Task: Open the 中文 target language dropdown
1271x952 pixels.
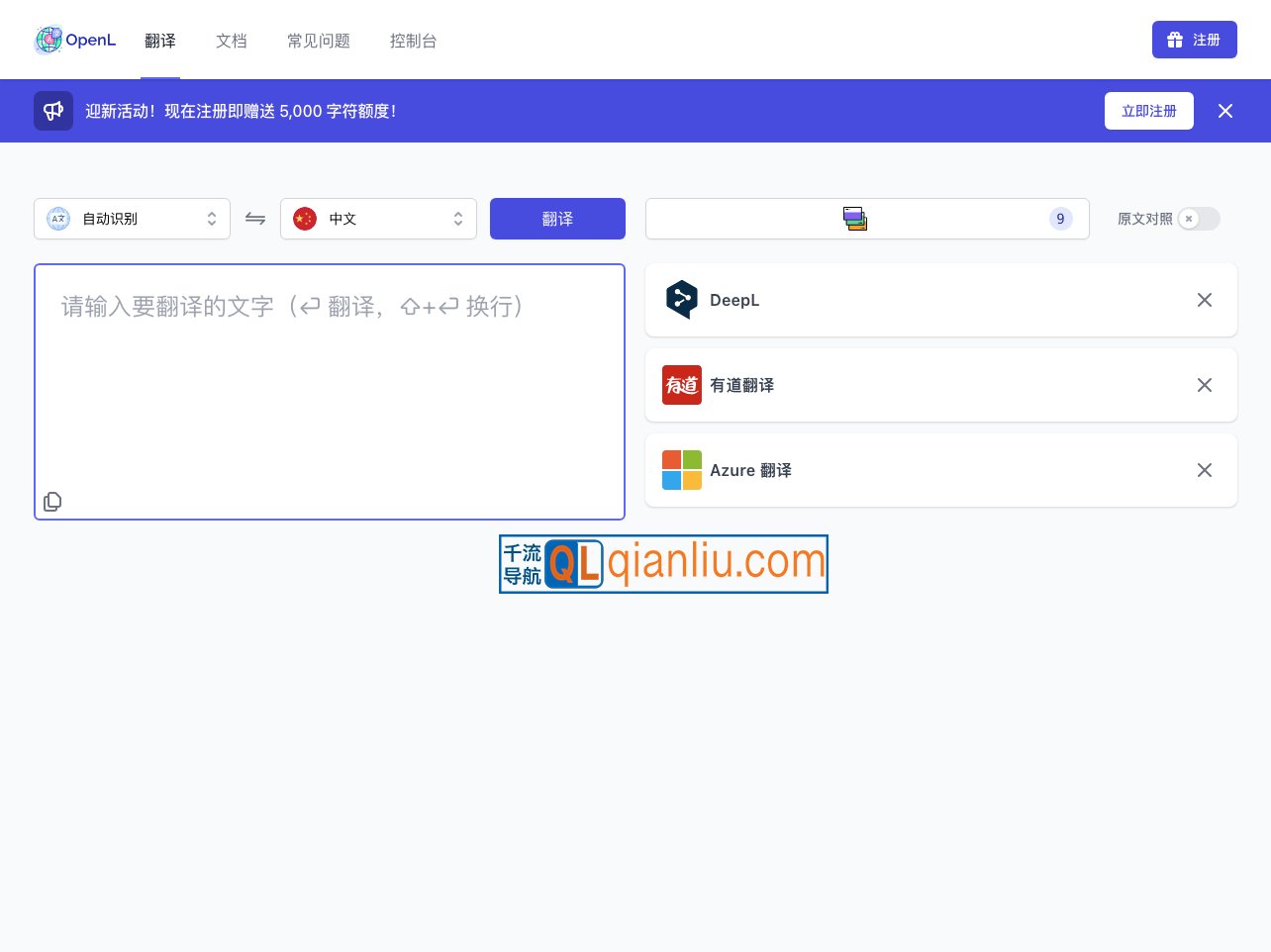Action: (379, 219)
